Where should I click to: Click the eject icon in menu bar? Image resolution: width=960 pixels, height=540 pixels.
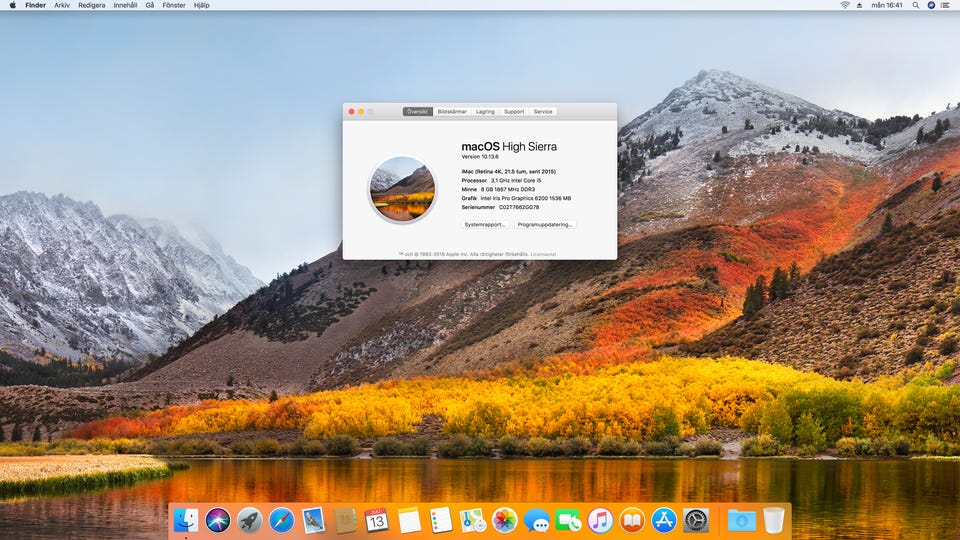point(860,5)
